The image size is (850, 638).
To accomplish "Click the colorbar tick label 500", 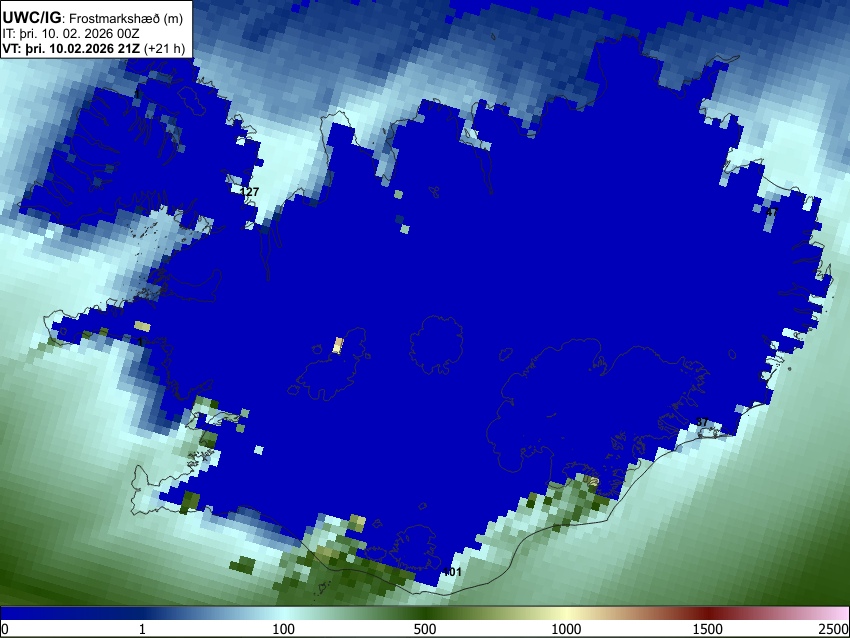I will point(425,629).
